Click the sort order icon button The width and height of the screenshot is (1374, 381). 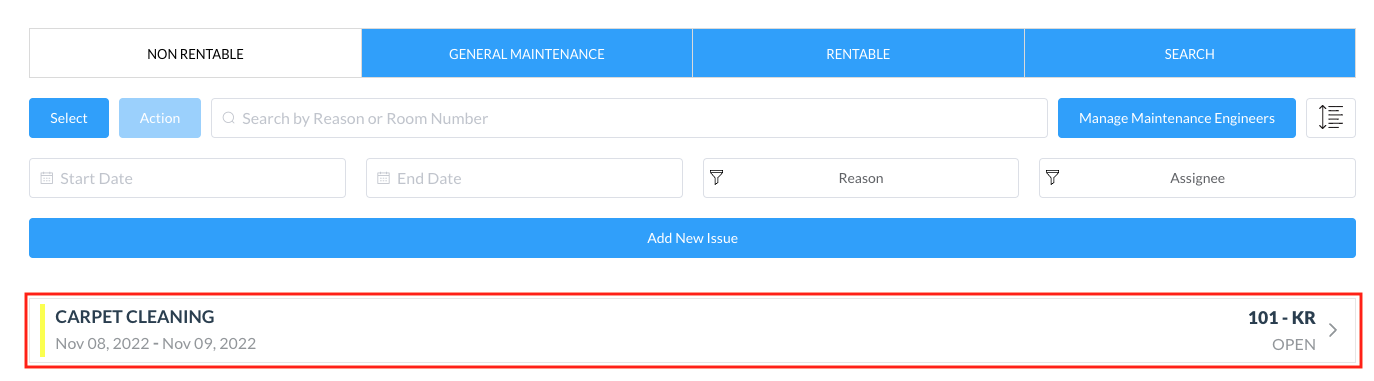point(1331,118)
